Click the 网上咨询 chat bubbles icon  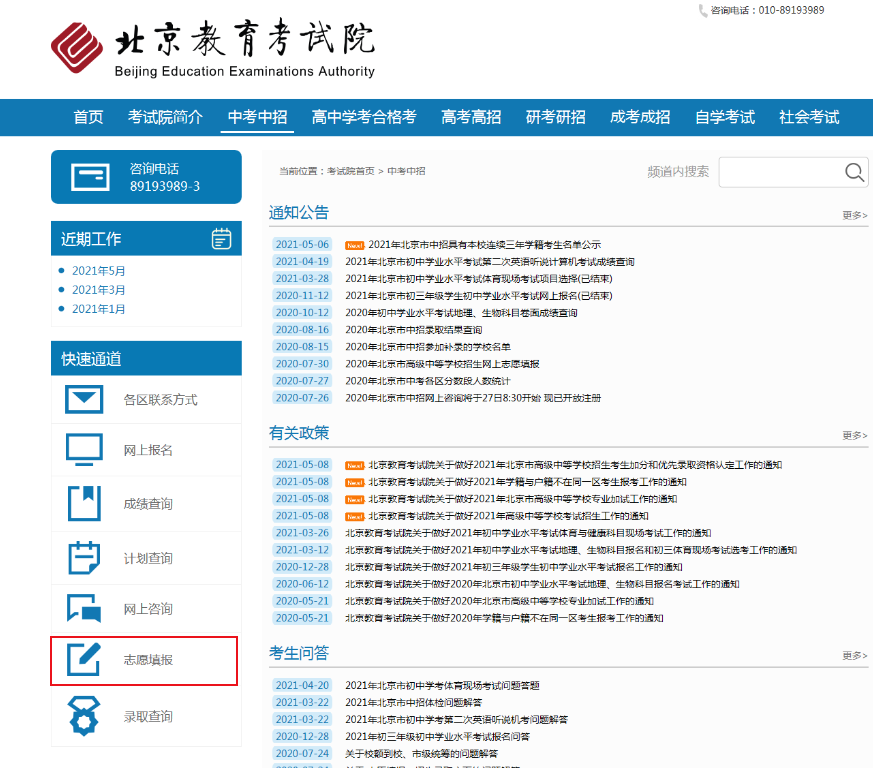[84, 608]
